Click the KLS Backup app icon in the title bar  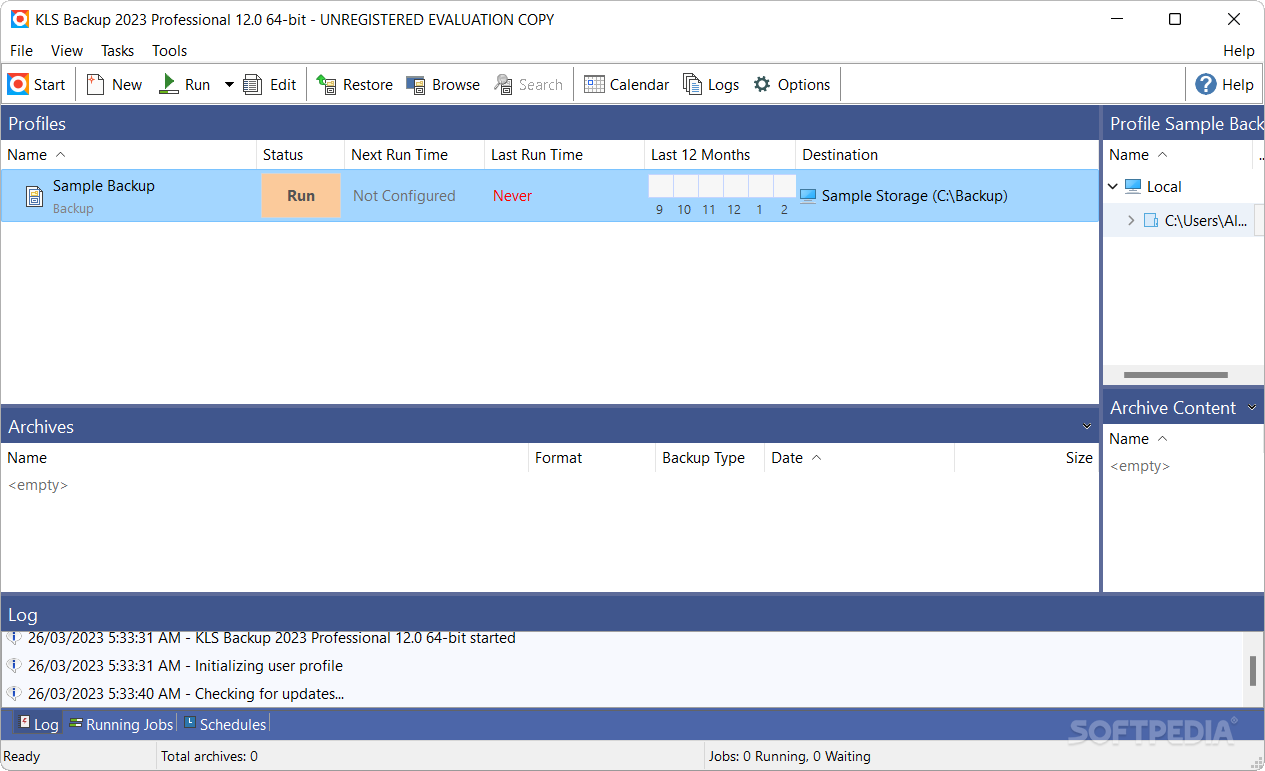tap(19, 19)
